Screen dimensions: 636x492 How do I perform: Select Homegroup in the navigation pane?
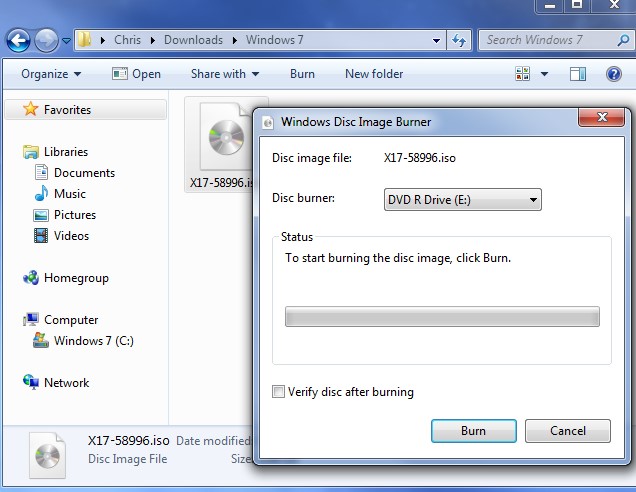76,278
